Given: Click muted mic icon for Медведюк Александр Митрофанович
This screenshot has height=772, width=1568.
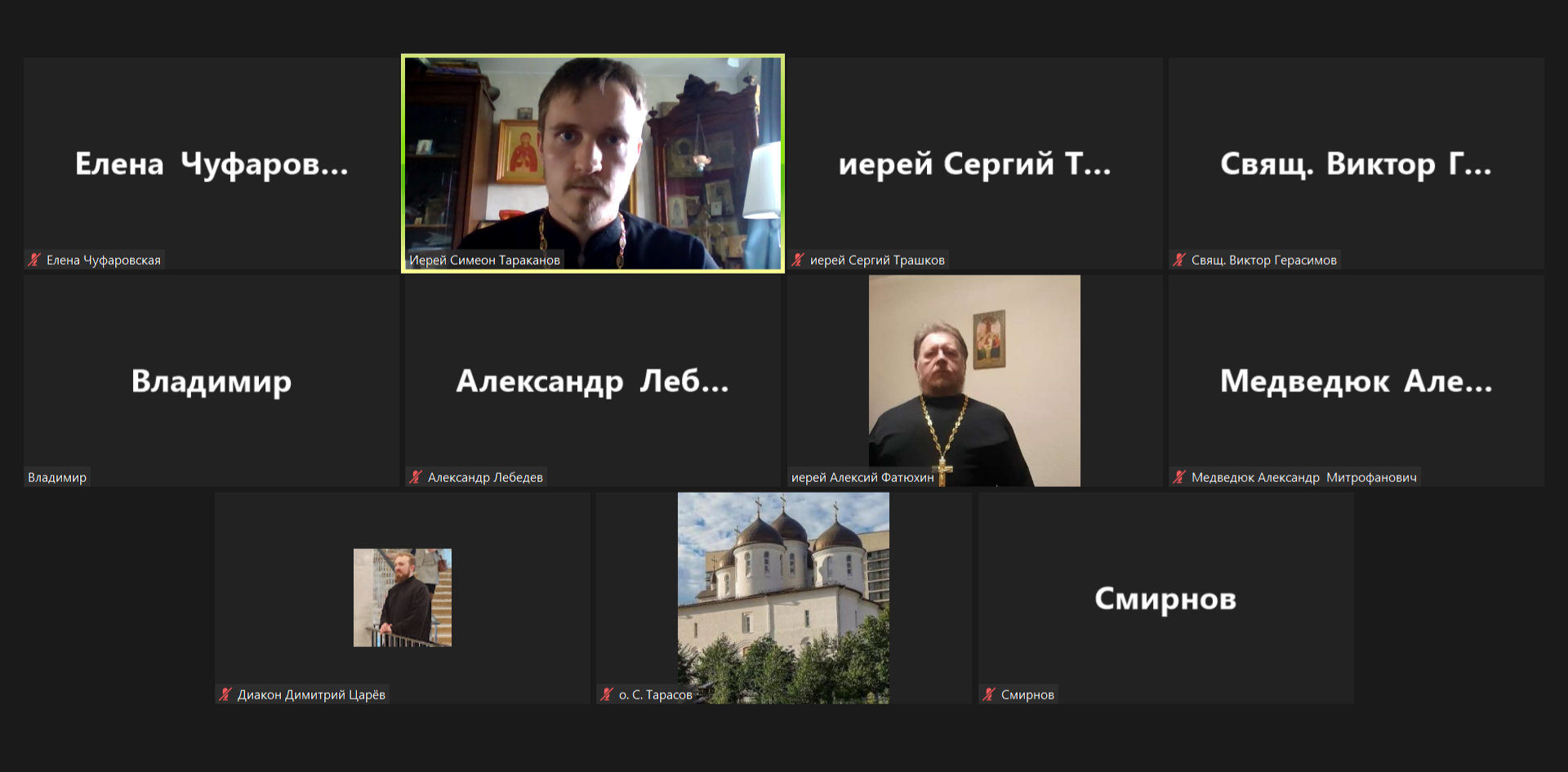Looking at the screenshot, I should point(1179,477).
